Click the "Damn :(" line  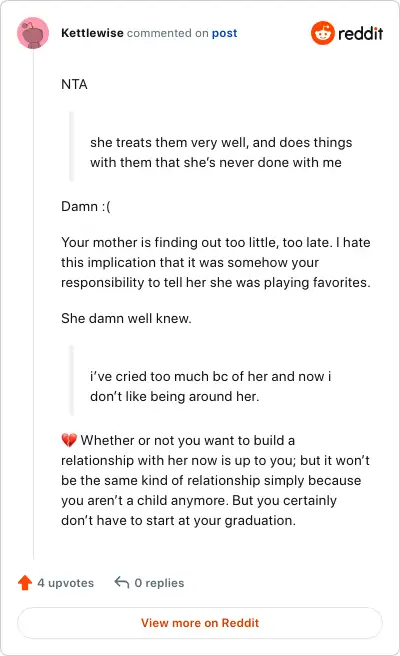tap(86, 206)
